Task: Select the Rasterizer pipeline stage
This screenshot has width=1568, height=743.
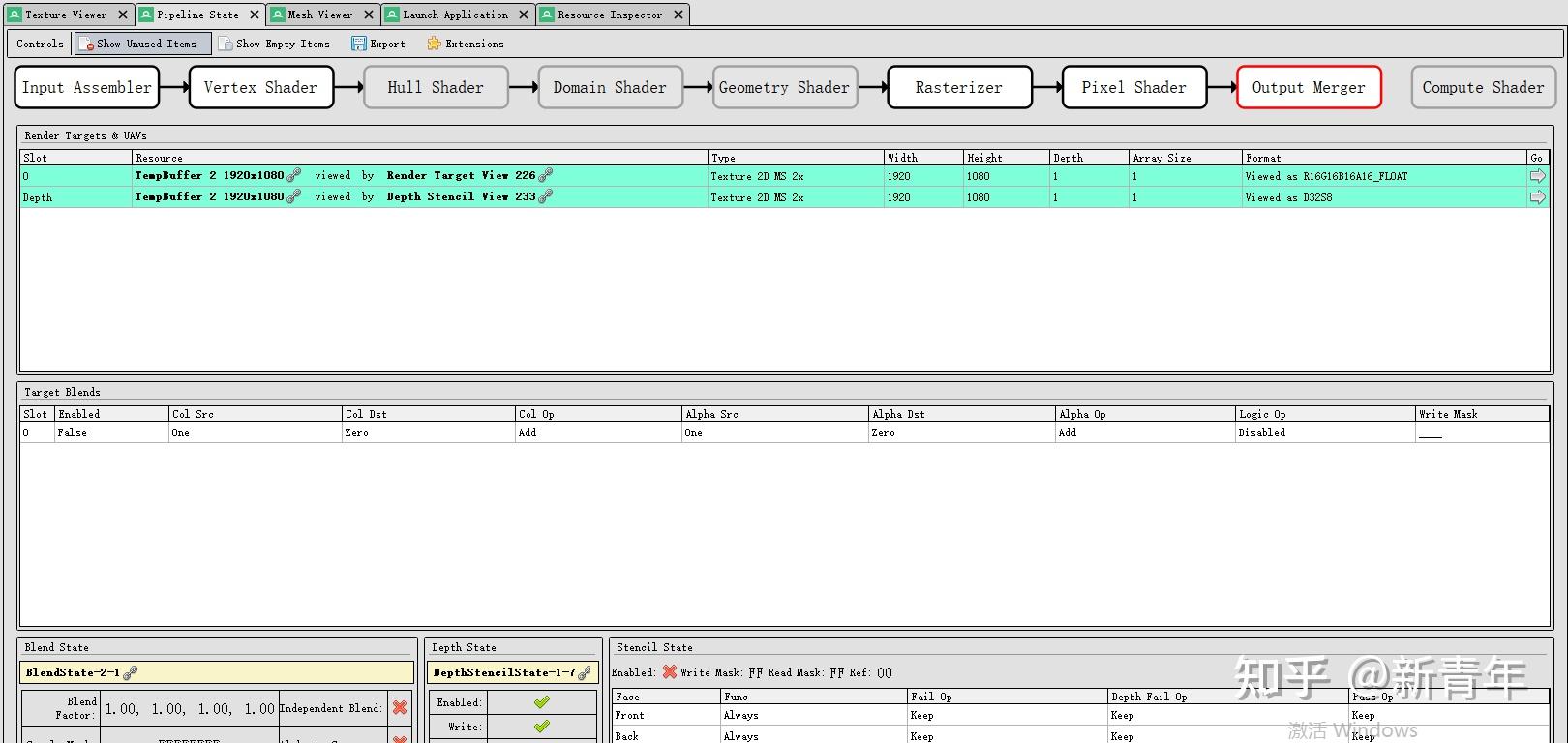Action: point(959,87)
